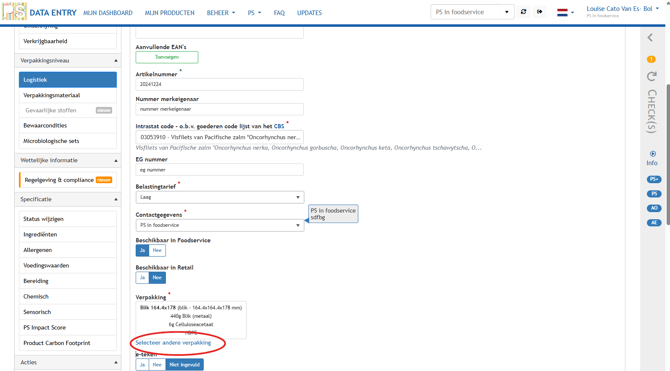Click the AO badge in right panel
670x371 pixels.
click(654, 208)
